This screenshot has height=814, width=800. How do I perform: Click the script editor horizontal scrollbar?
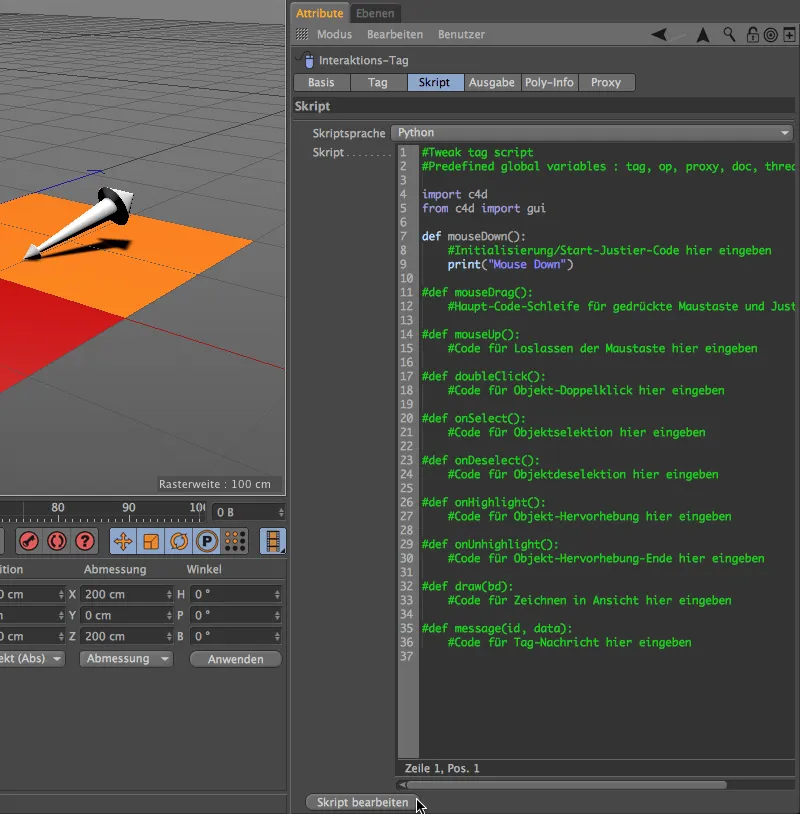(566, 784)
